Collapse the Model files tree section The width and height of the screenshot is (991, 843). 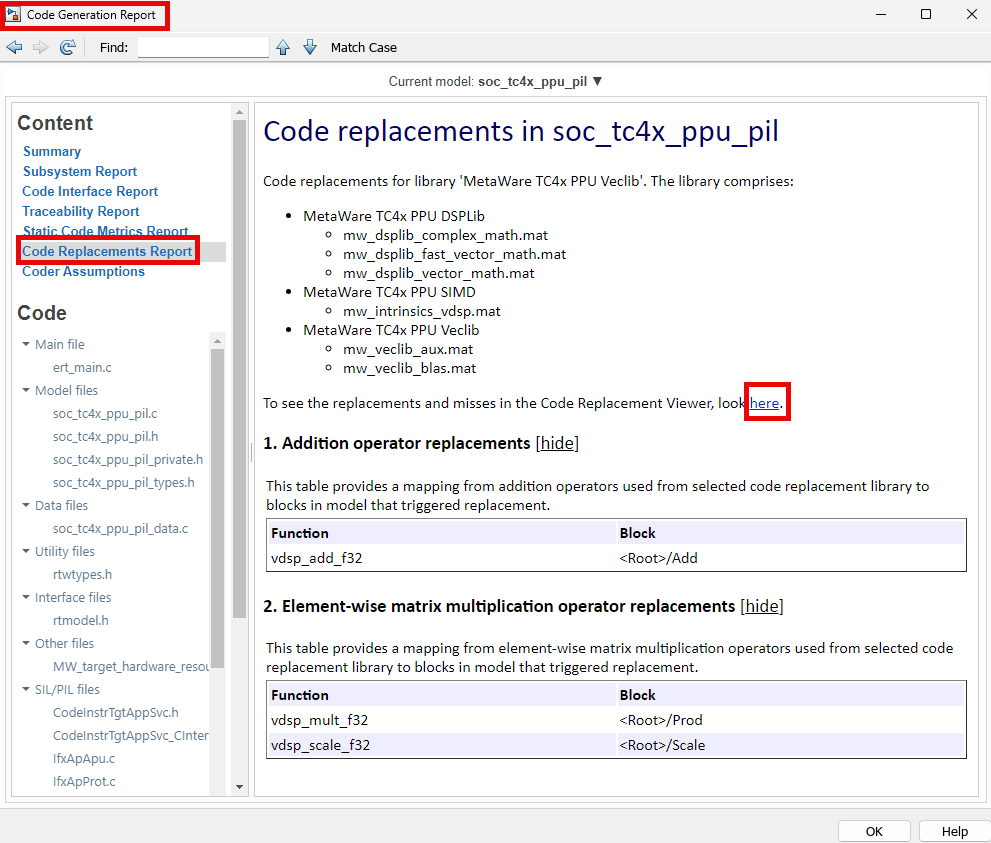[x=26, y=391]
